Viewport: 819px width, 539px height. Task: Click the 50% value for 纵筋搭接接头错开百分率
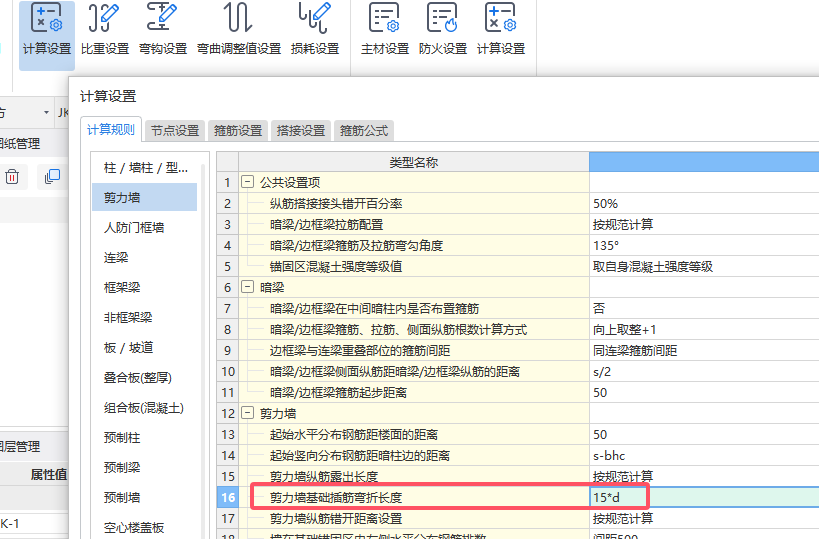click(x=704, y=203)
